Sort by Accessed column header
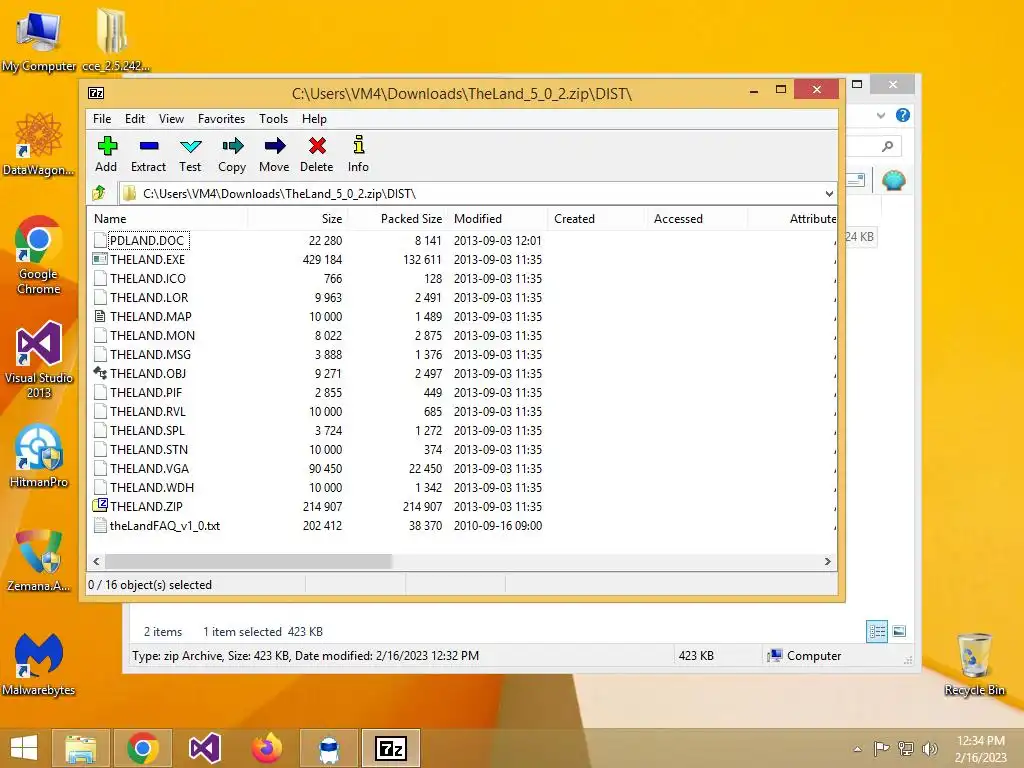This screenshot has width=1024, height=768. 697,219
